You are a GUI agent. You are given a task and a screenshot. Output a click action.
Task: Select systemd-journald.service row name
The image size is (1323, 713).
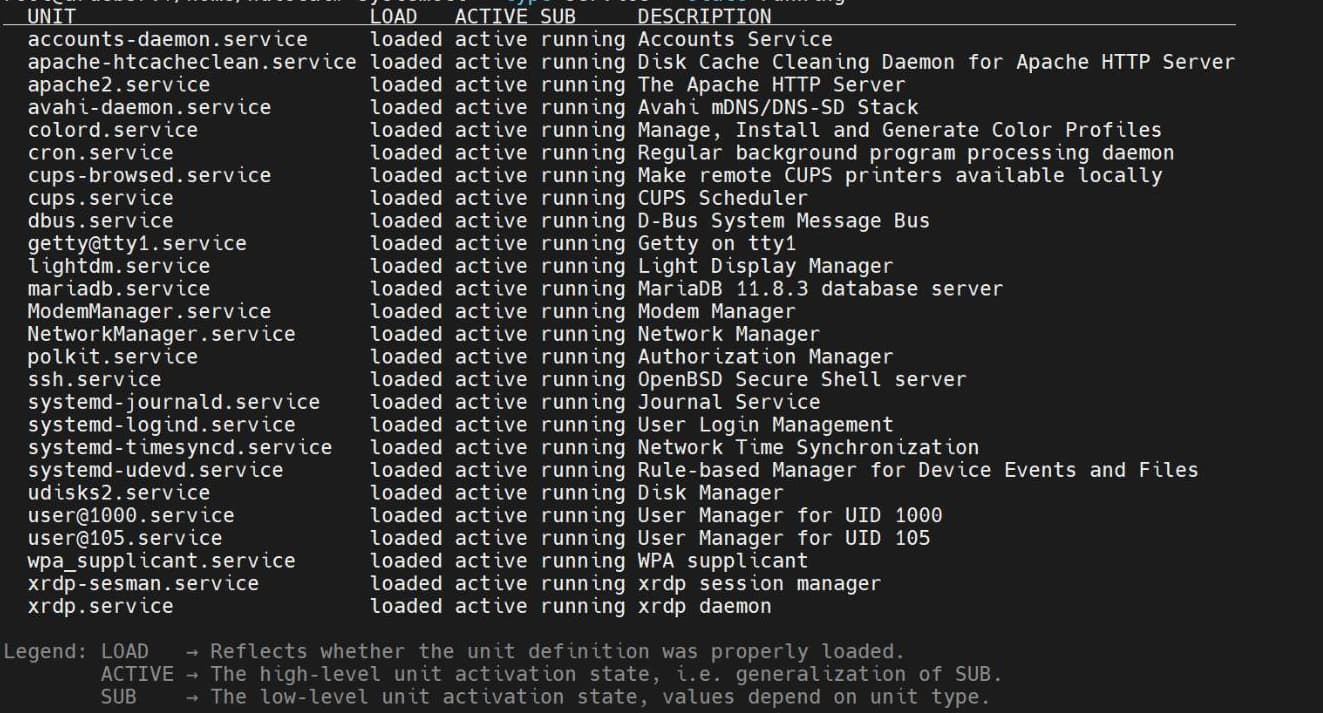point(173,402)
